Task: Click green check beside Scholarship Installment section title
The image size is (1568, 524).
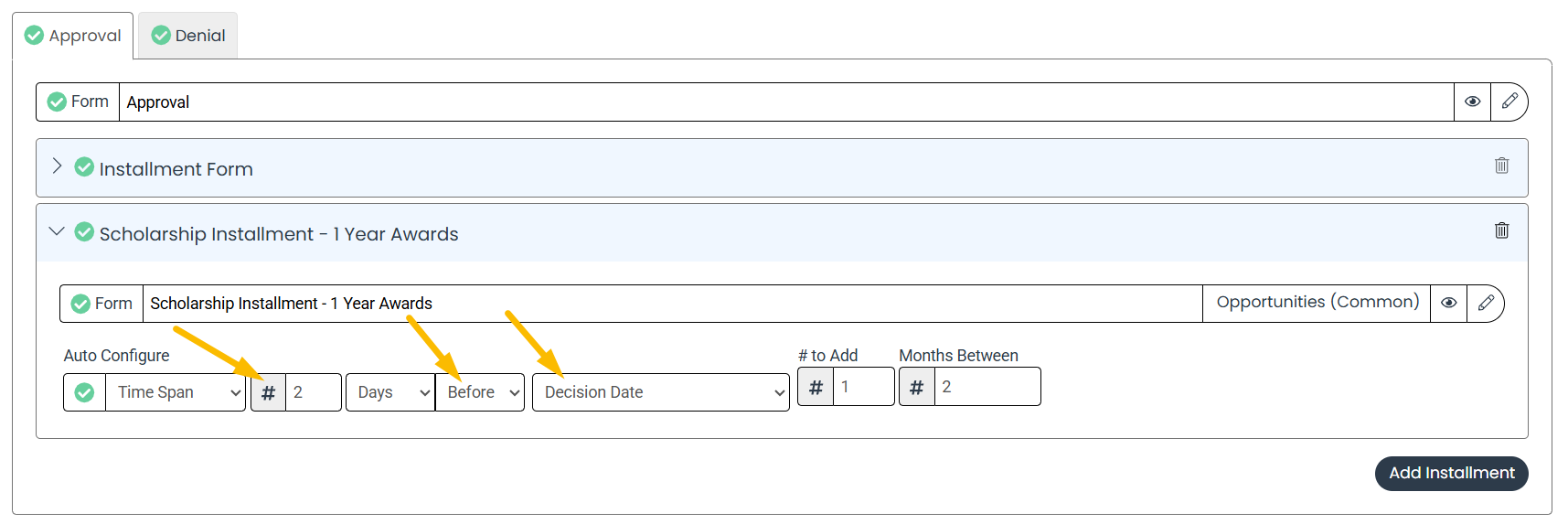Action: tap(84, 232)
